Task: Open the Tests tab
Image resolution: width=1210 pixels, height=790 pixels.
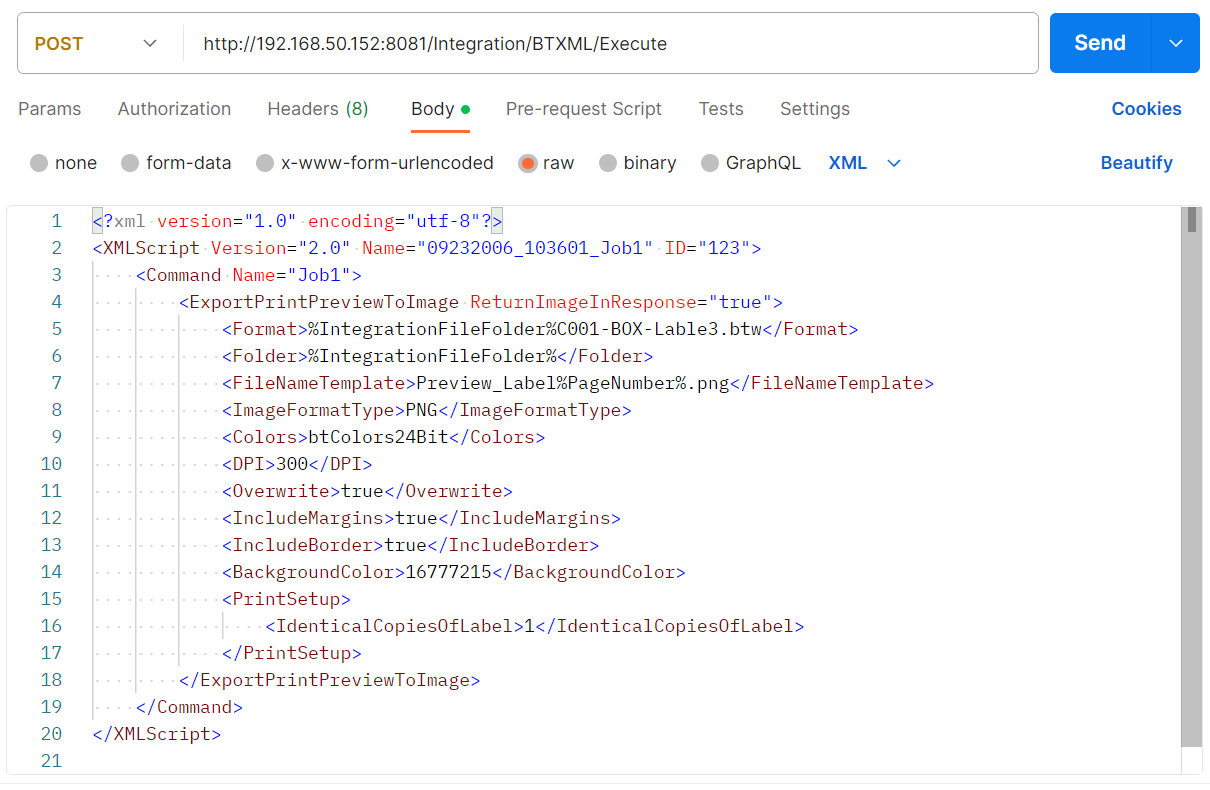Action: tap(721, 109)
